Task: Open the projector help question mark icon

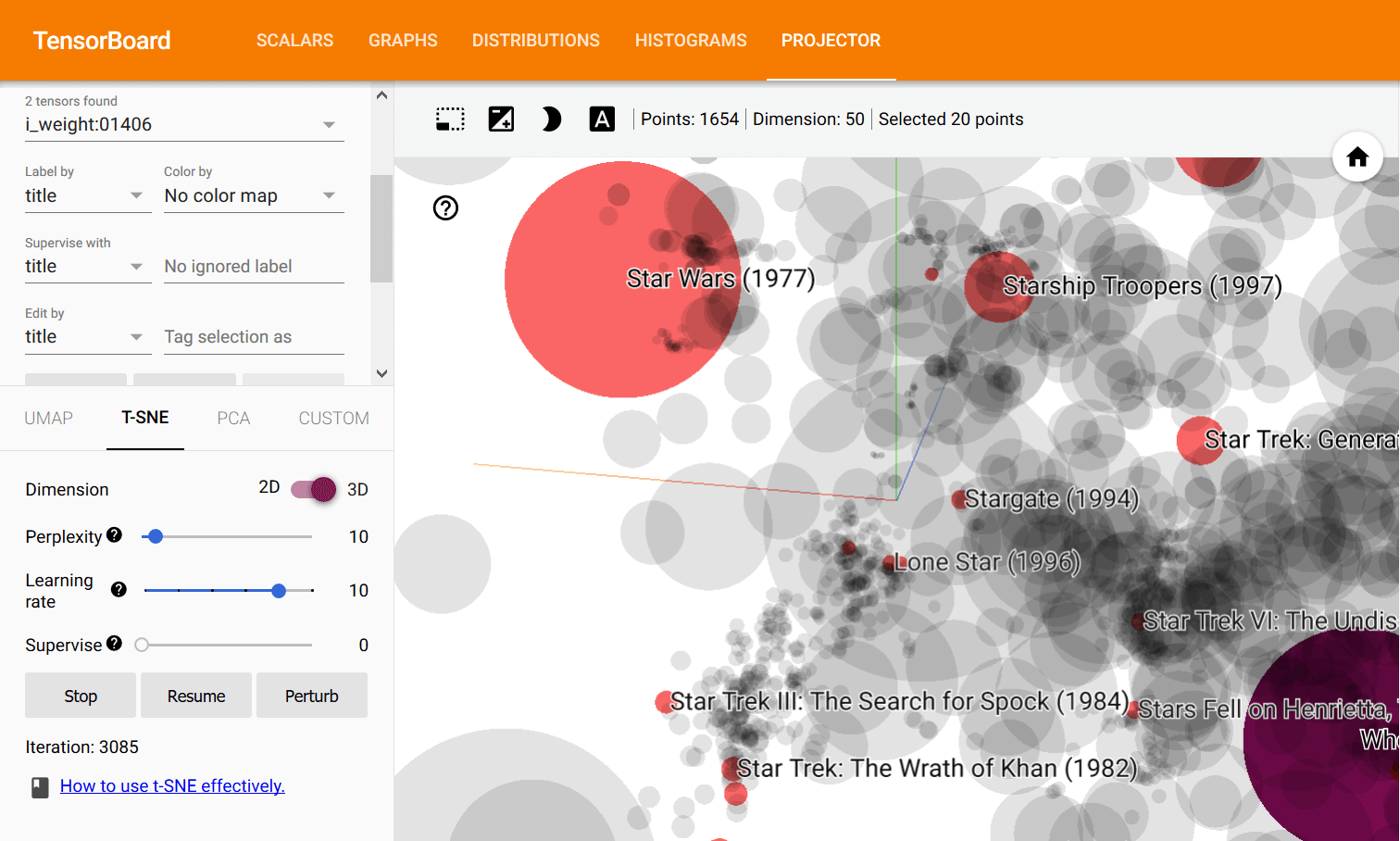Action: click(445, 208)
